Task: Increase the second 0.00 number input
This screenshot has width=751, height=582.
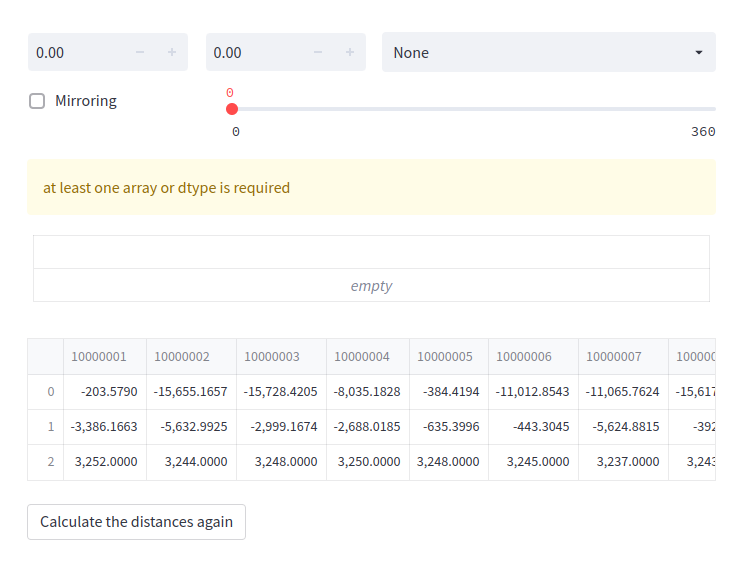Action: click(x=350, y=52)
